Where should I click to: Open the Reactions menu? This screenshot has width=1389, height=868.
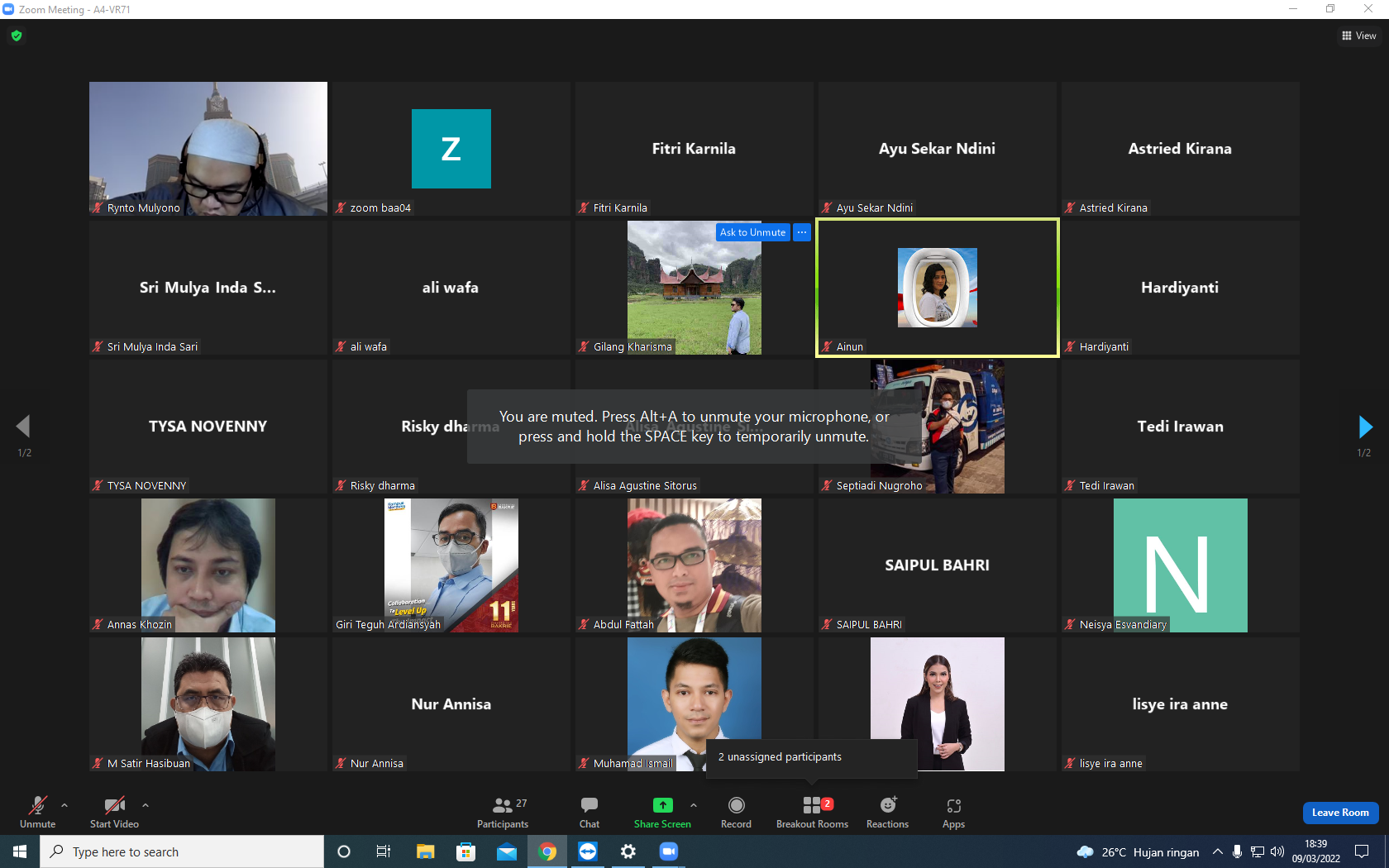tap(887, 813)
